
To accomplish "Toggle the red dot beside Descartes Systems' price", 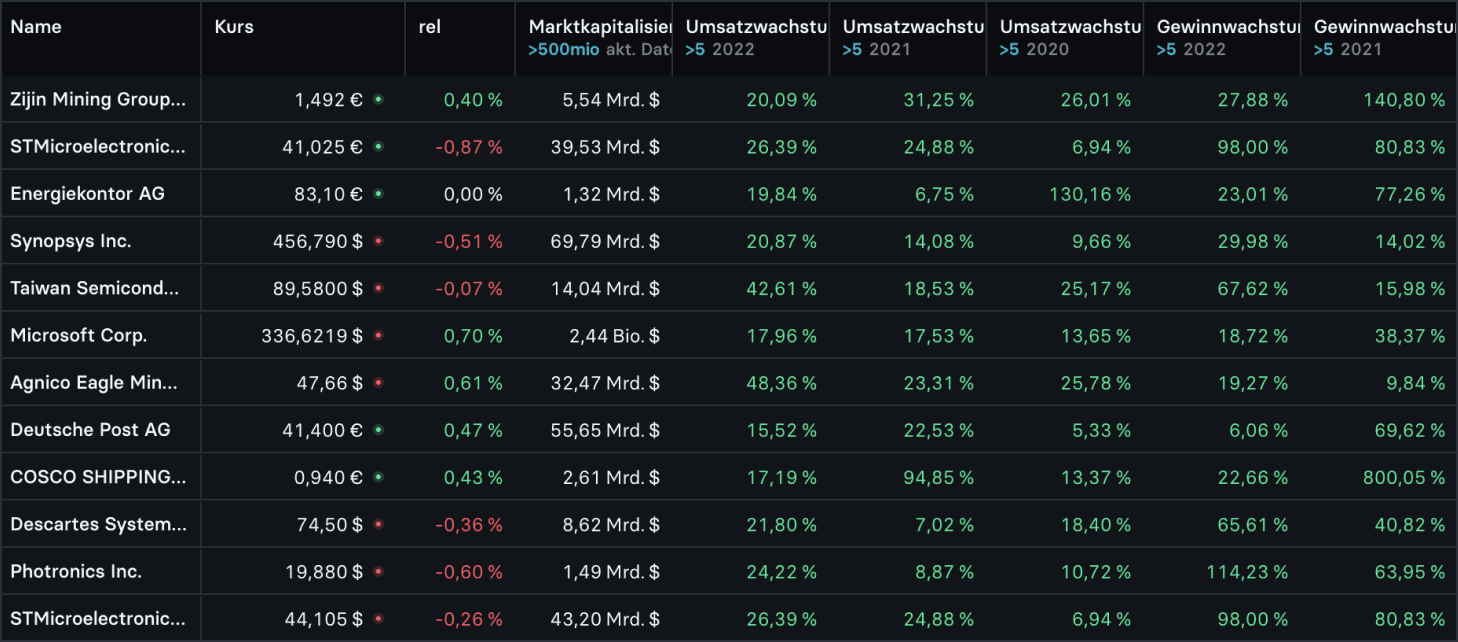I will pyautogui.click(x=378, y=523).
